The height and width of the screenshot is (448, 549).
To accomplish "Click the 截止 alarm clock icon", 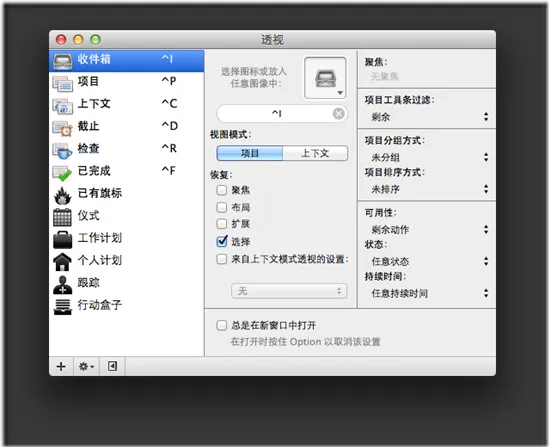I will pos(62,128).
